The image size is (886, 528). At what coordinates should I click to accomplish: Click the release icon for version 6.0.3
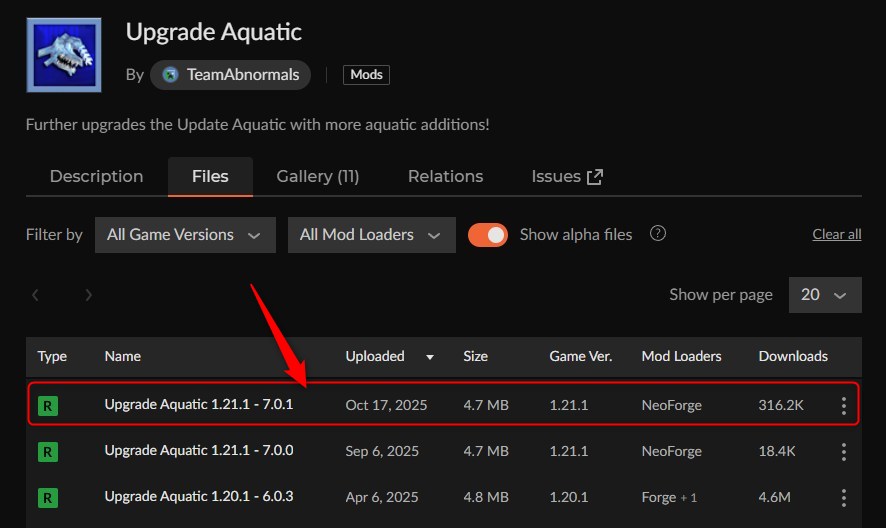coord(48,498)
